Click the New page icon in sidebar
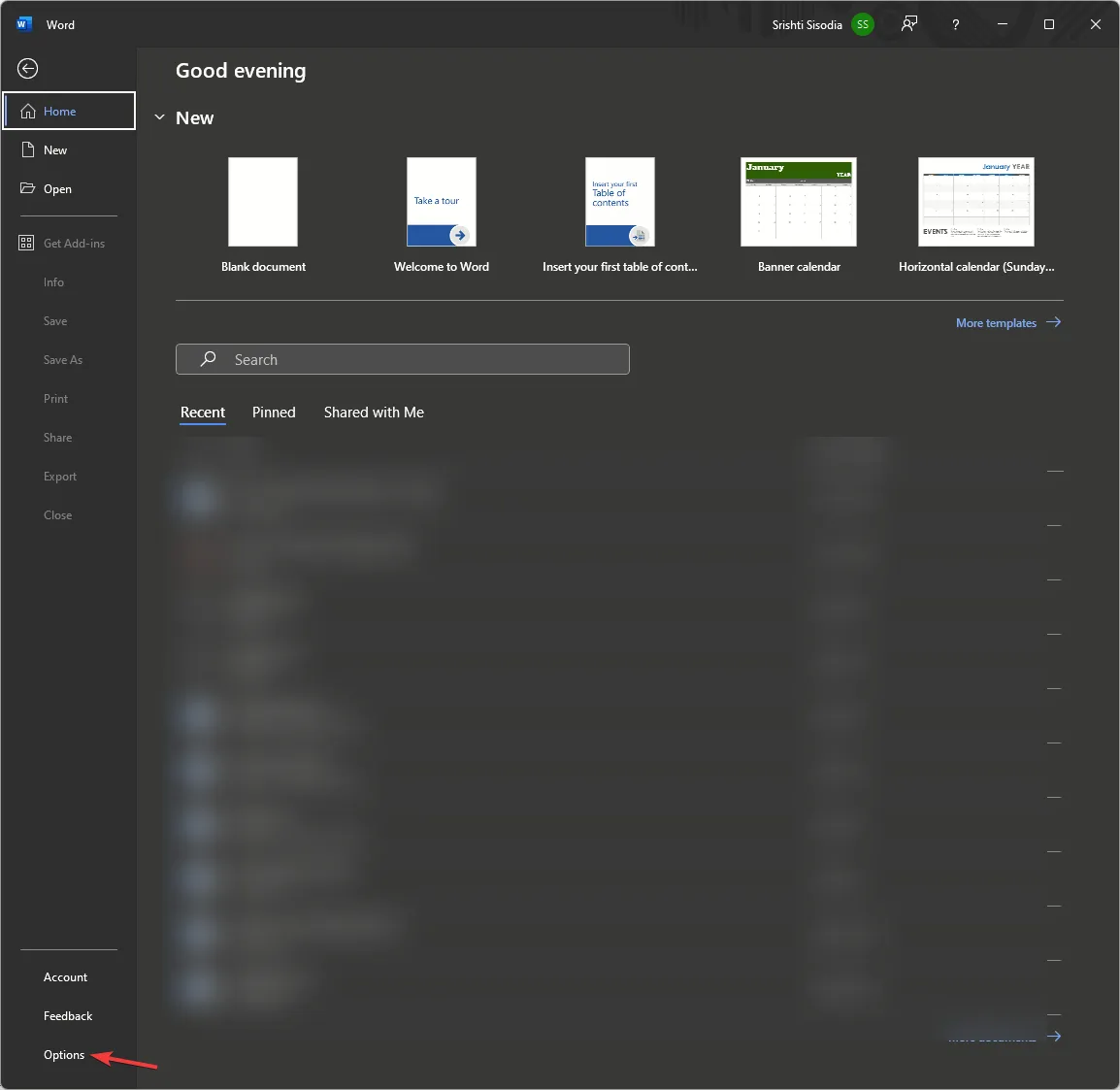1120x1090 pixels. point(28,149)
